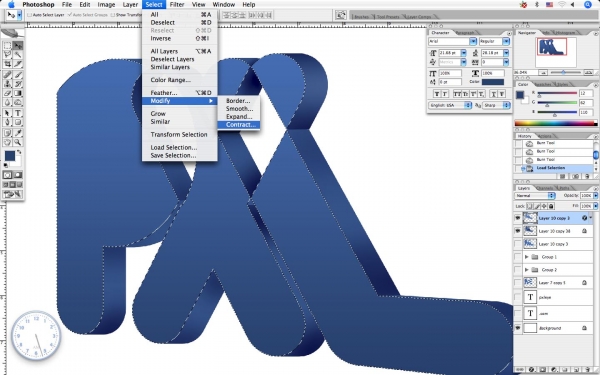Hide the Background layer
Image resolution: width=600 pixels, height=375 pixels.
(518, 328)
